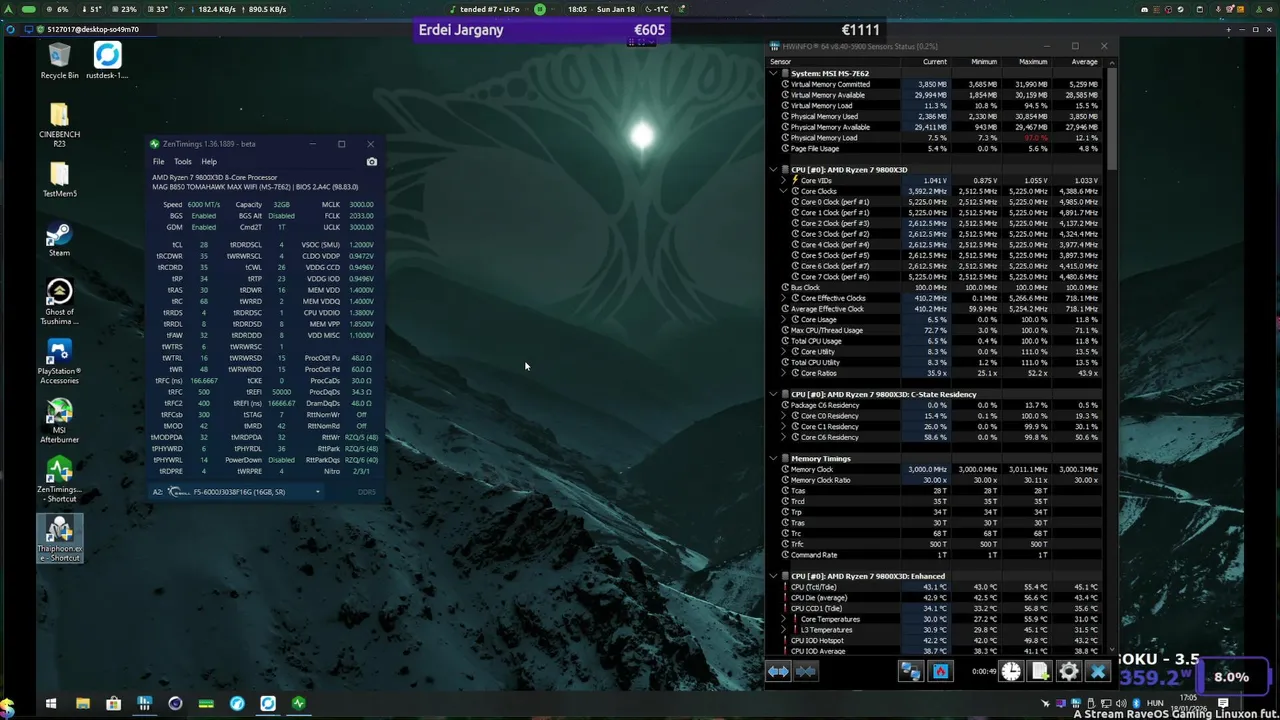Open the CINEBENCH R23 folder icon
1280x720 pixels.
[59, 124]
